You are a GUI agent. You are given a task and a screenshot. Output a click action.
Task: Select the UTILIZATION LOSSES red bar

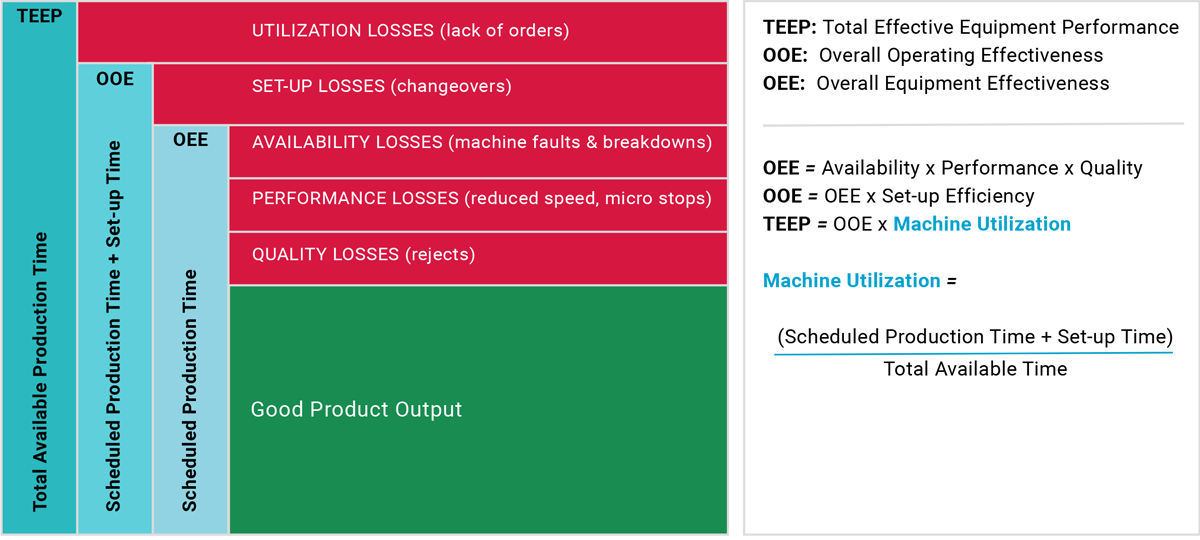click(x=402, y=31)
